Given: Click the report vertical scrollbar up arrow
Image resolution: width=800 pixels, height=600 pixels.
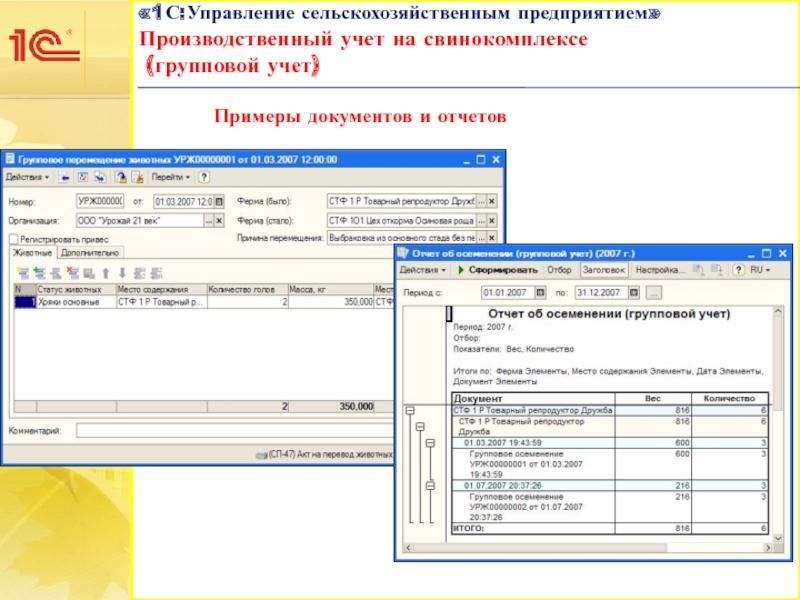Looking at the screenshot, I should pos(778,311).
